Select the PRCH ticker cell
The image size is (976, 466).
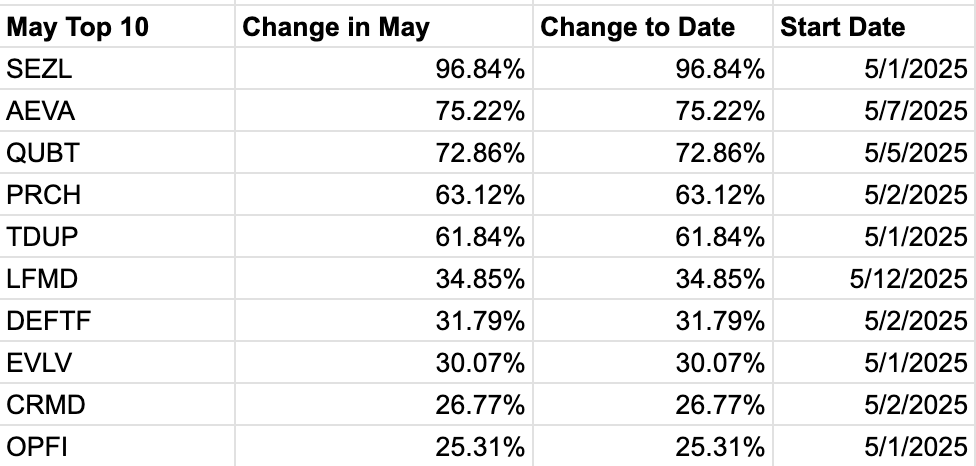pyautogui.click(x=117, y=195)
